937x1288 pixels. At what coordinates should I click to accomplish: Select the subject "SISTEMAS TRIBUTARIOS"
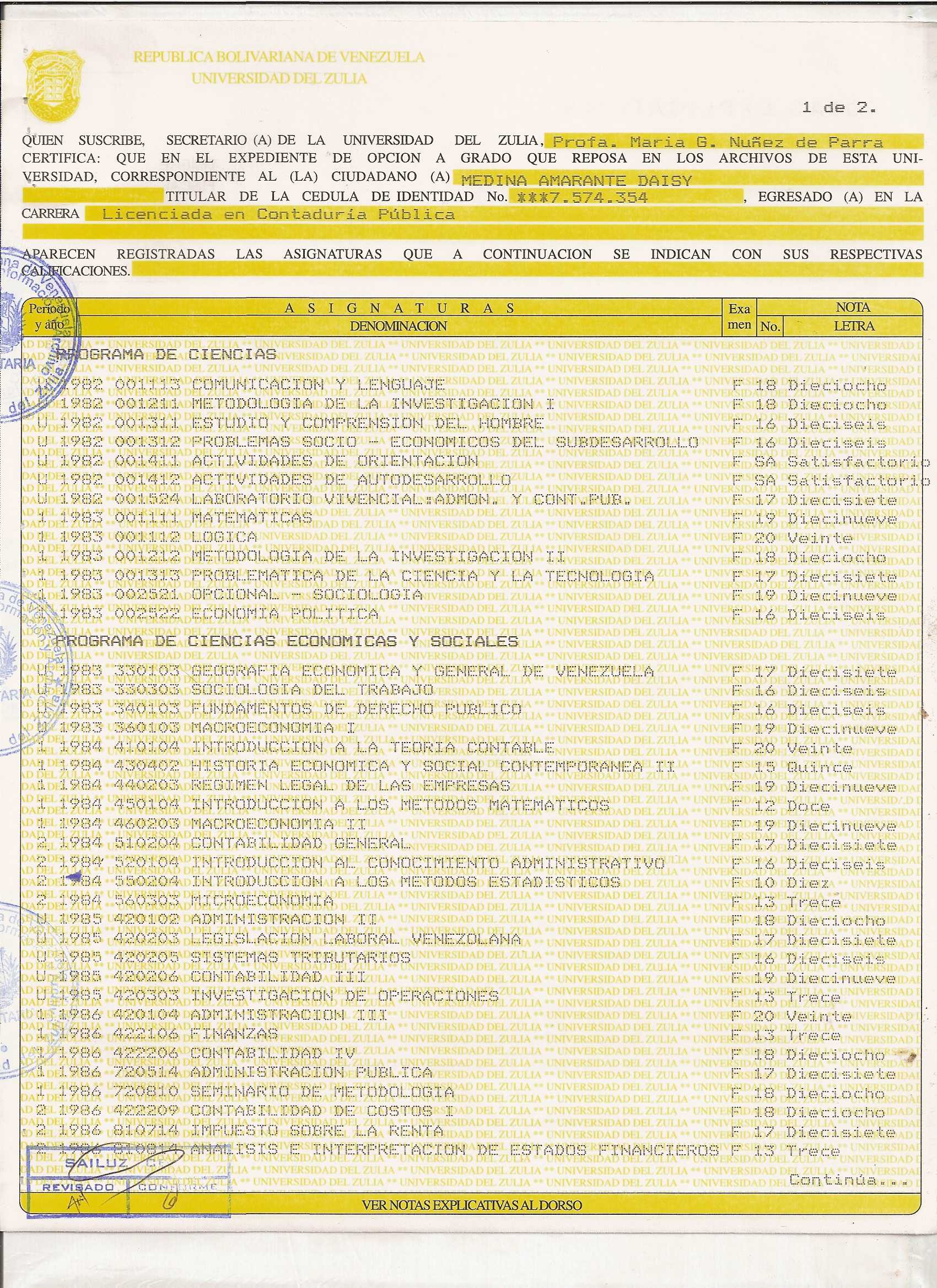[x=301, y=959]
